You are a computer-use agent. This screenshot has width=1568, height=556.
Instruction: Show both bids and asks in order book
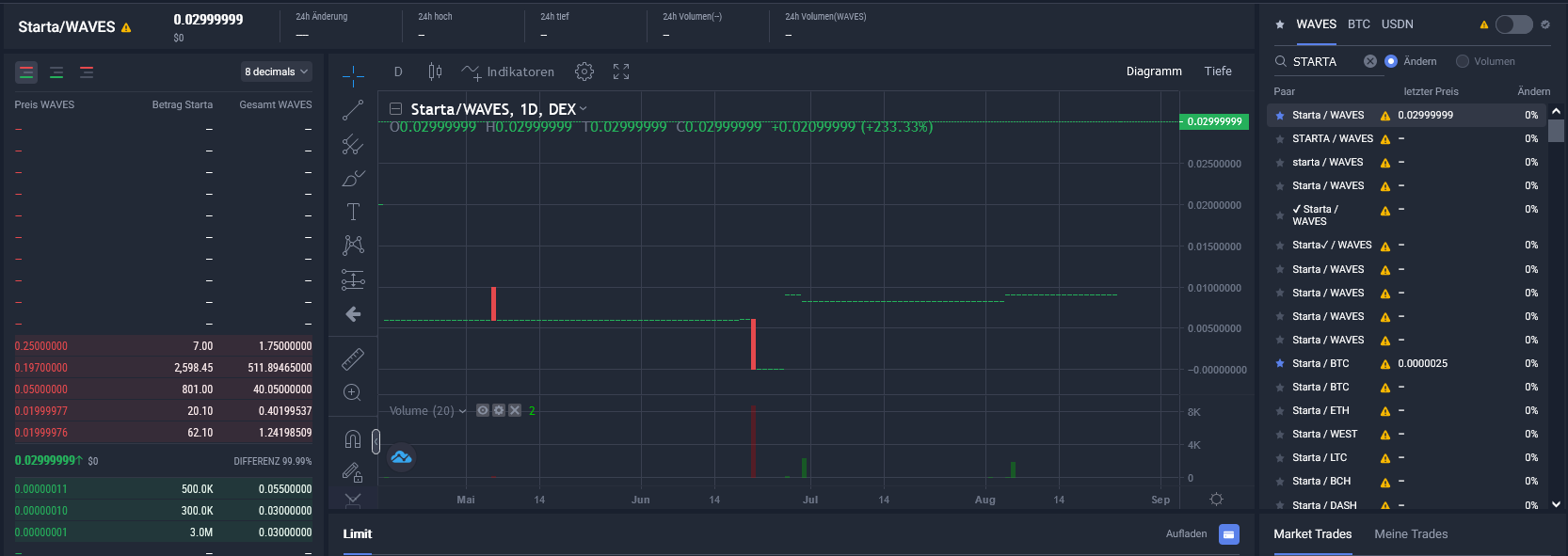point(26,72)
